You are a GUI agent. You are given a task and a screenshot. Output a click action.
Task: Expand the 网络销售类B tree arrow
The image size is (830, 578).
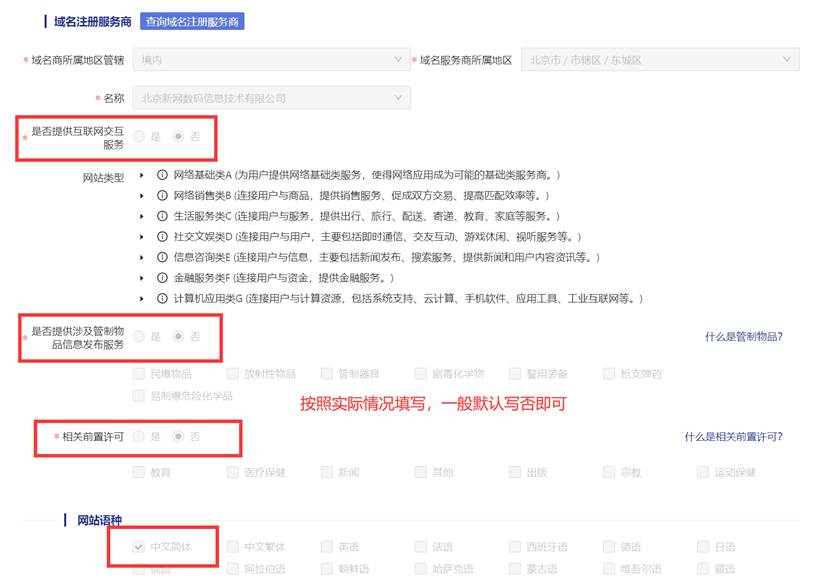[x=141, y=195]
